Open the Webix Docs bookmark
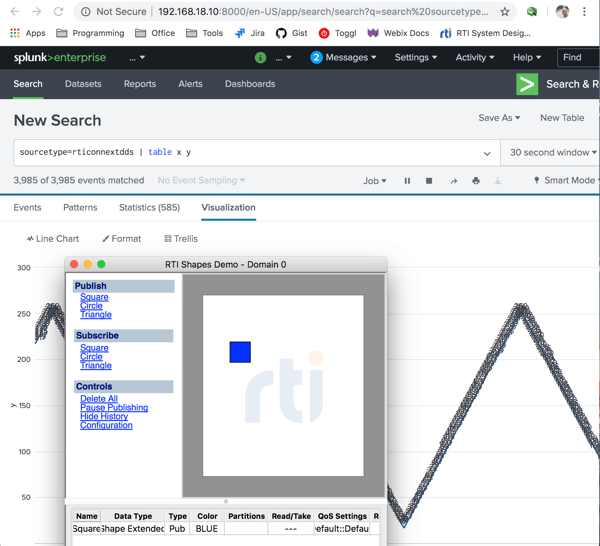This screenshot has width=600, height=546. click(398, 33)
